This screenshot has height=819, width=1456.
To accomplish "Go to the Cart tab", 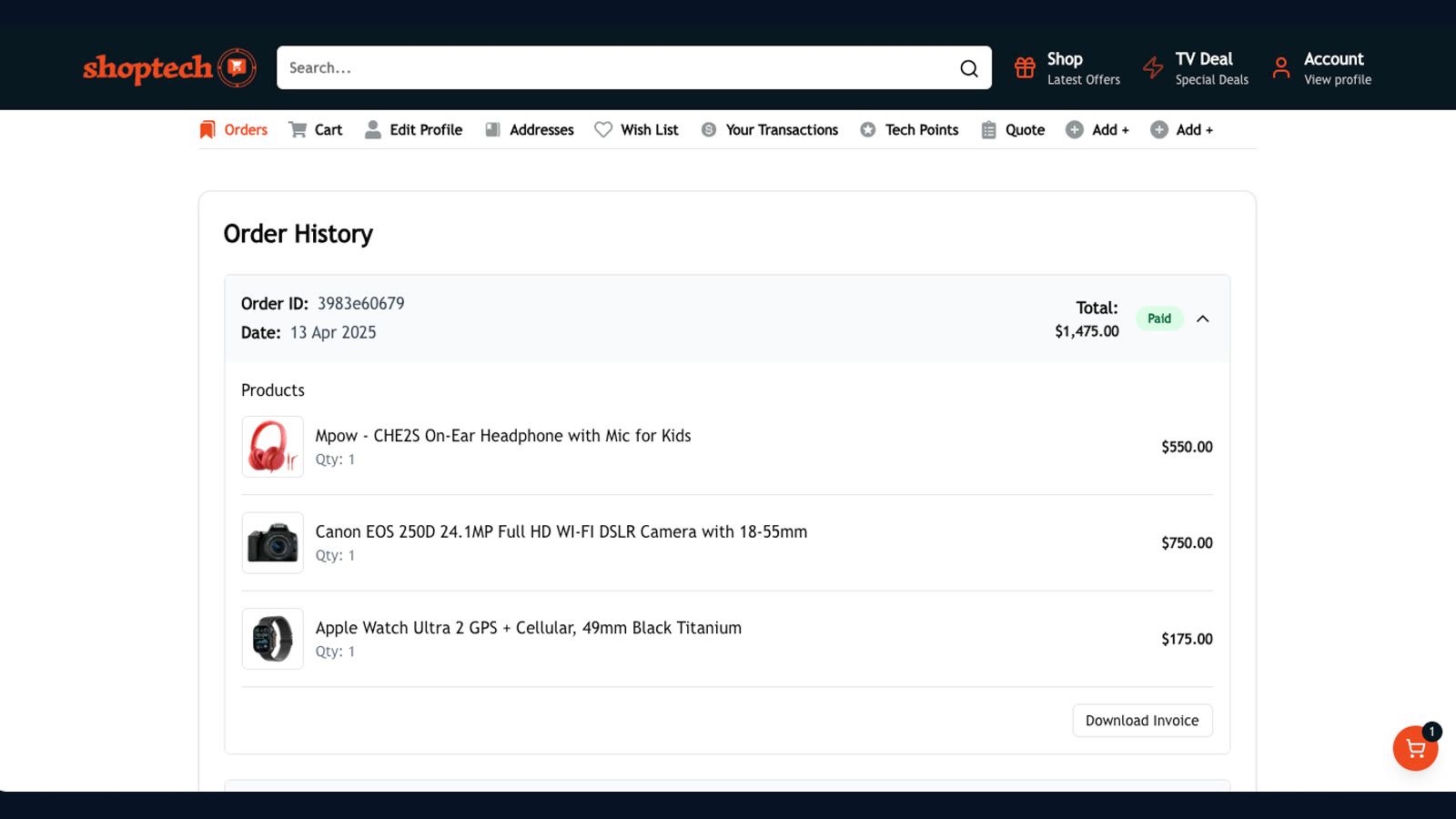I will [316, 130].
